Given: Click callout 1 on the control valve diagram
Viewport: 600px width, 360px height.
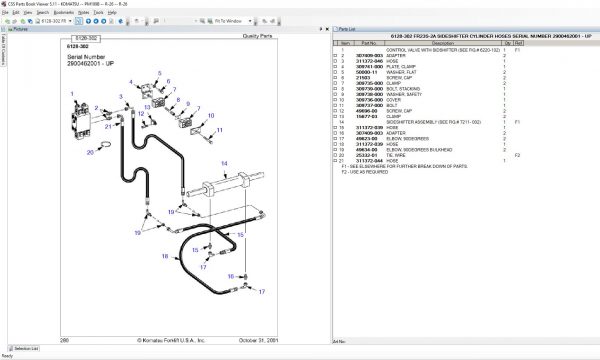Looking at the screenshot, I should click(x=72, y=94).
